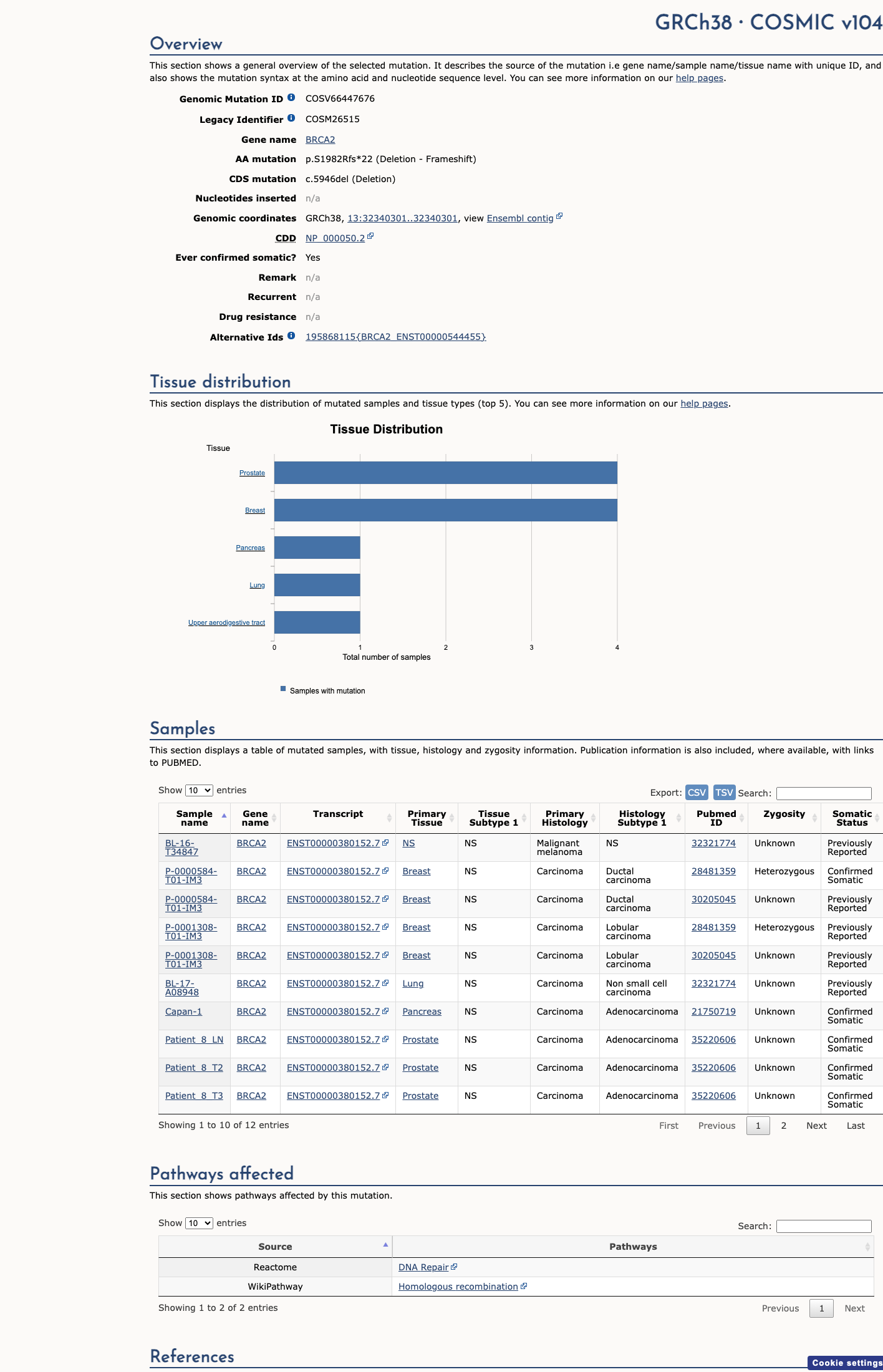The height and width of the screenshot is (1372, 883).
Task: Sort pathways by Source column arrow
Action: (x=385, y=1245)
